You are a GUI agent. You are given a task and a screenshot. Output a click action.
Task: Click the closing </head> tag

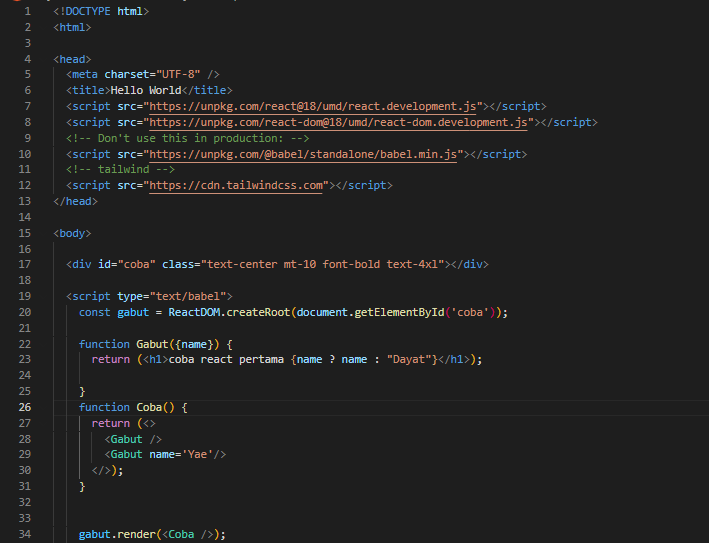(76, 202)
